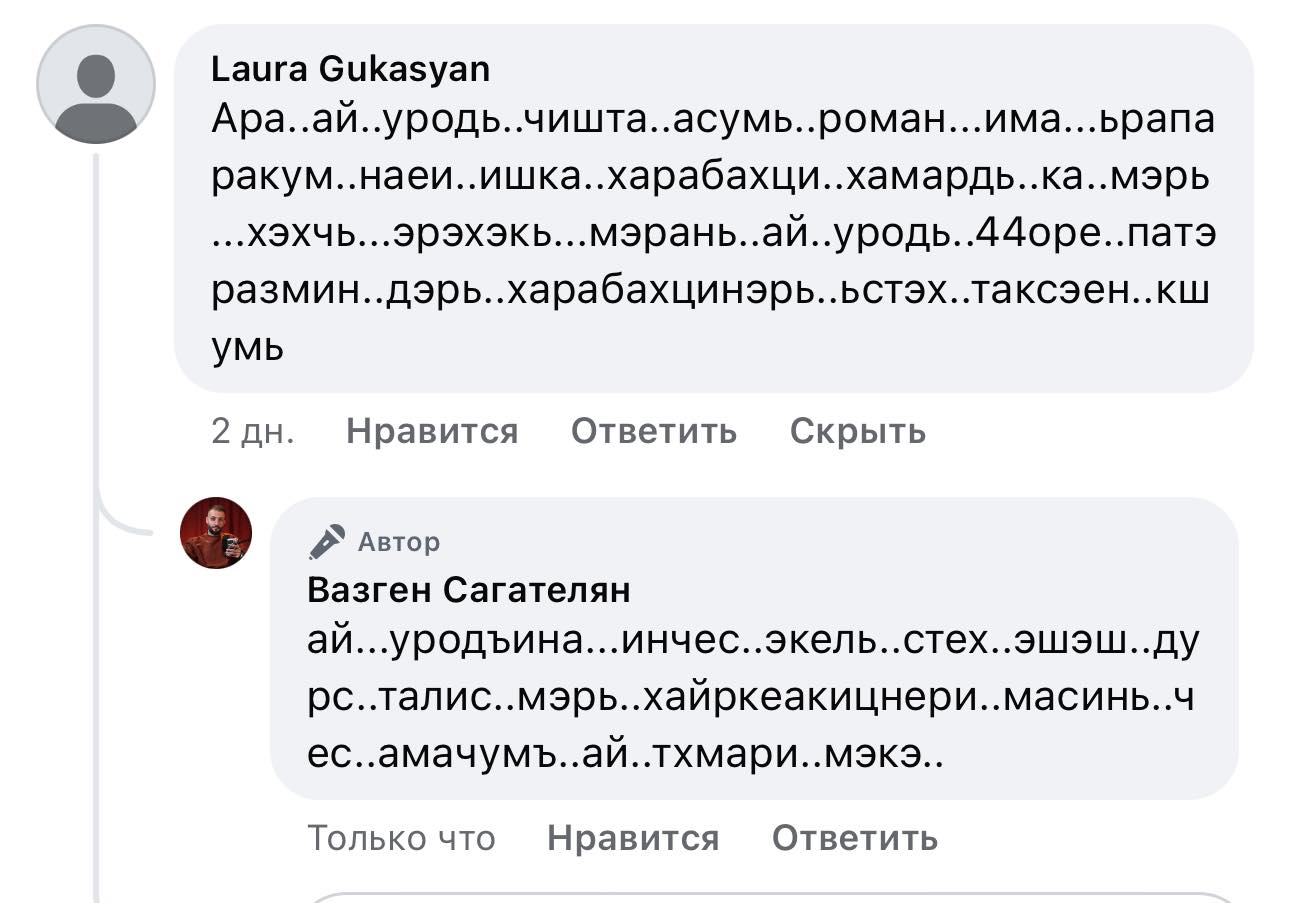The height and width of the screenshot is (903, 1290).
Task: Click the "Только что" reply timestamp
Action: [401, 837]
